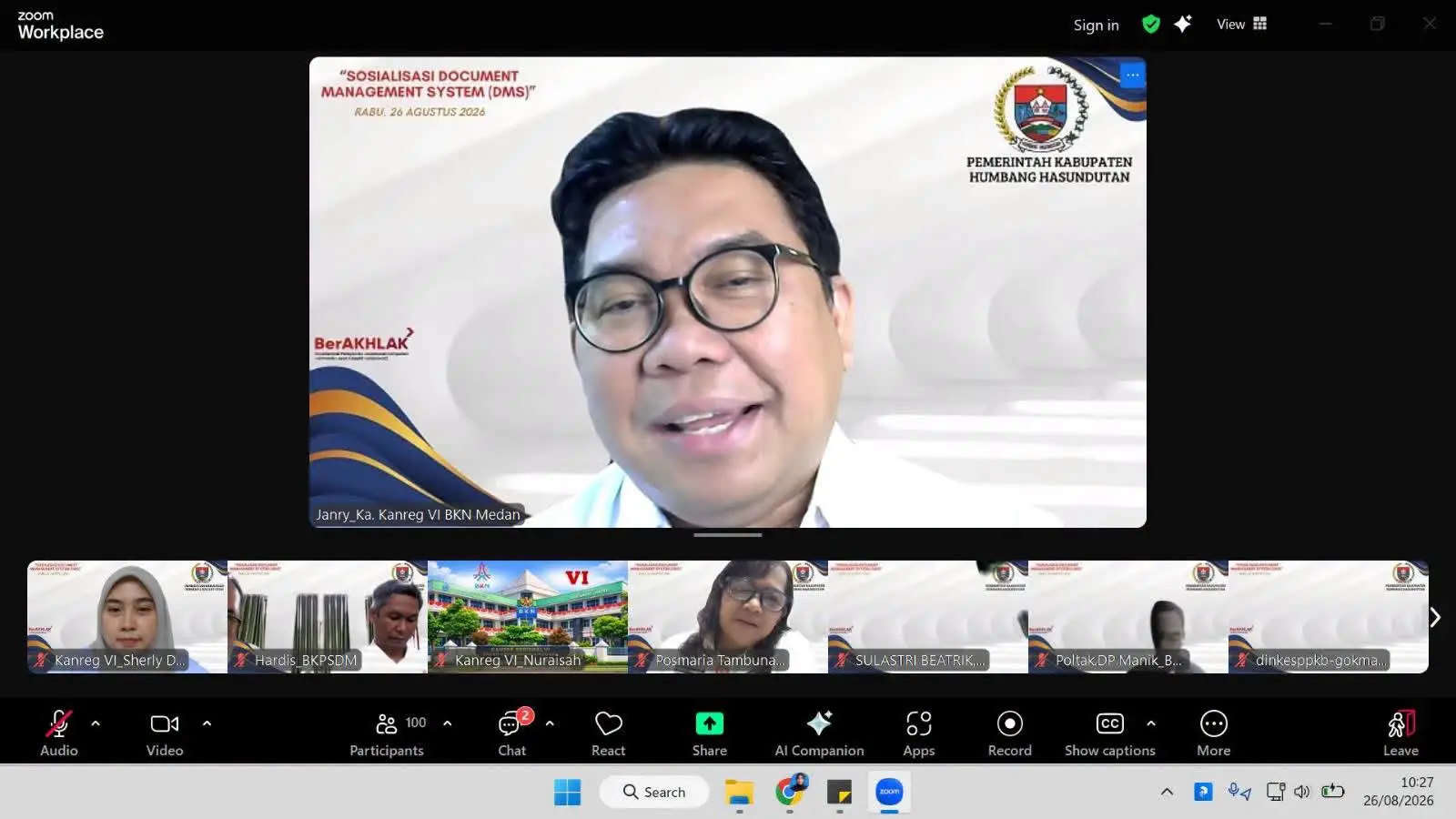
Task: Open network settings tray icon
Action: point(1276,792)
